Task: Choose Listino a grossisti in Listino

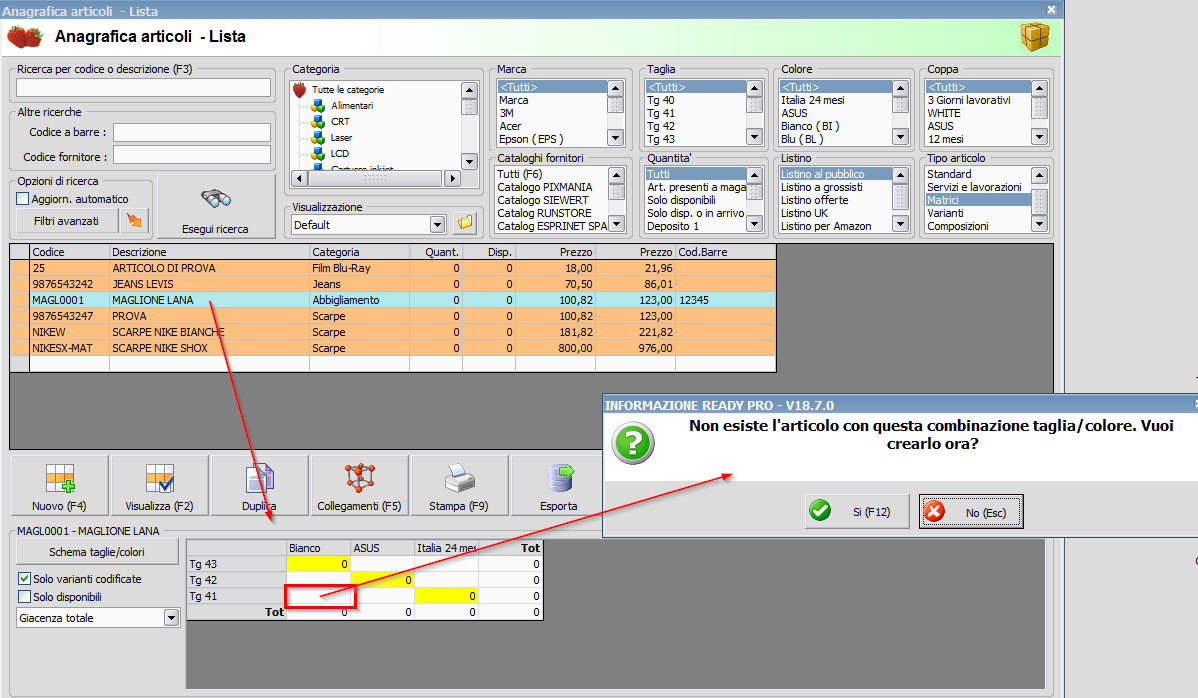Action: tap(821, 187)
